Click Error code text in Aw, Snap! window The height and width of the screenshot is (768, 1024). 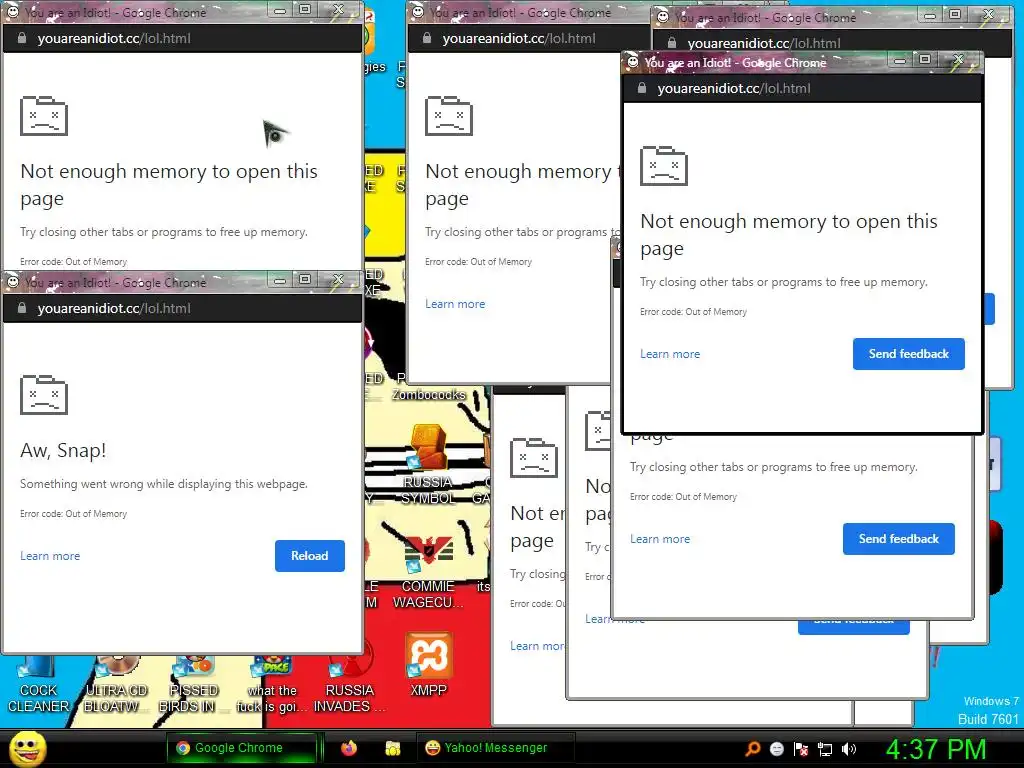[x=73, y=514]
